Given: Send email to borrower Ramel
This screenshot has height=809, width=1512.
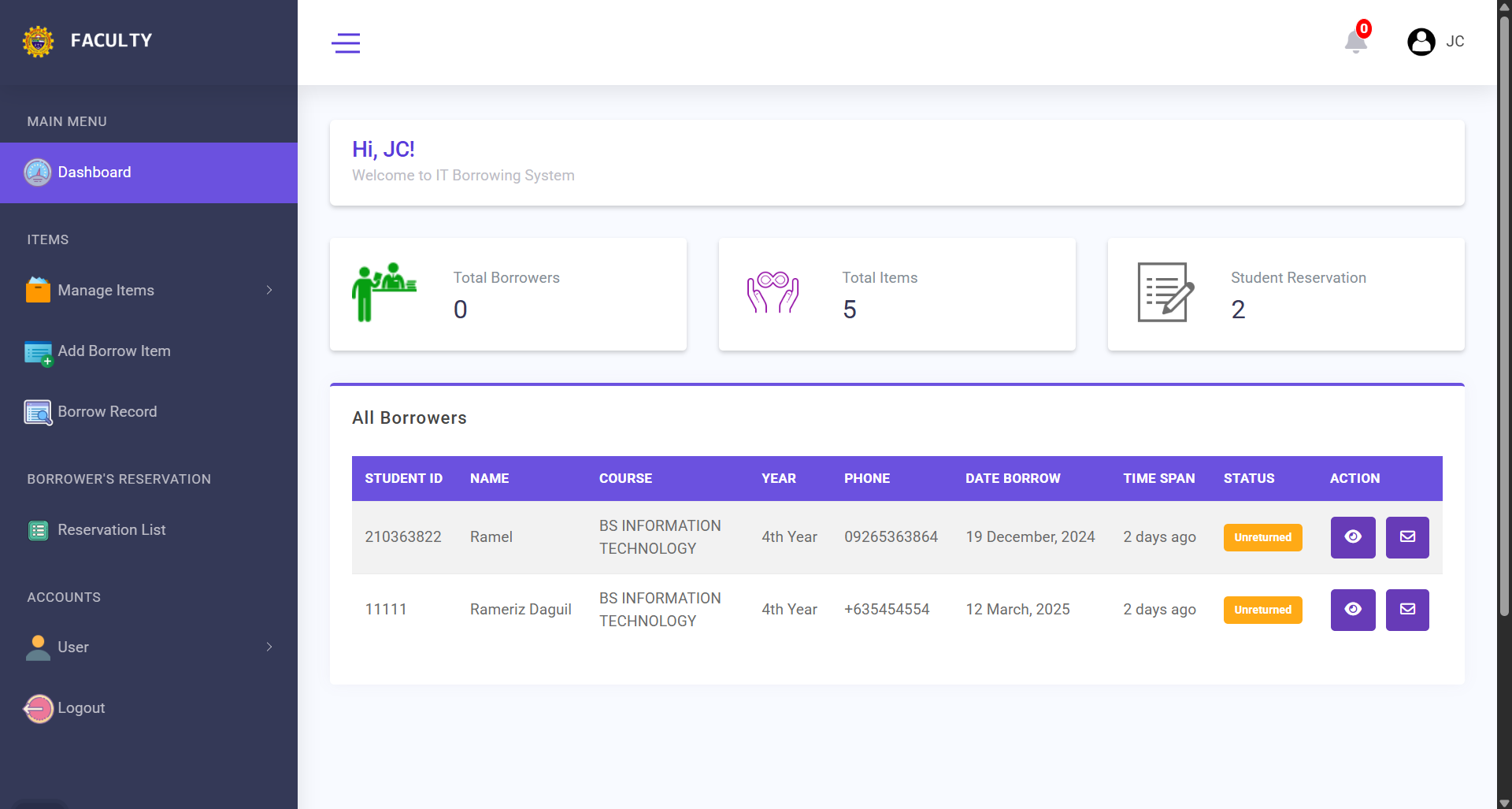Looking at the screenshot, I should coord(1406,537).
